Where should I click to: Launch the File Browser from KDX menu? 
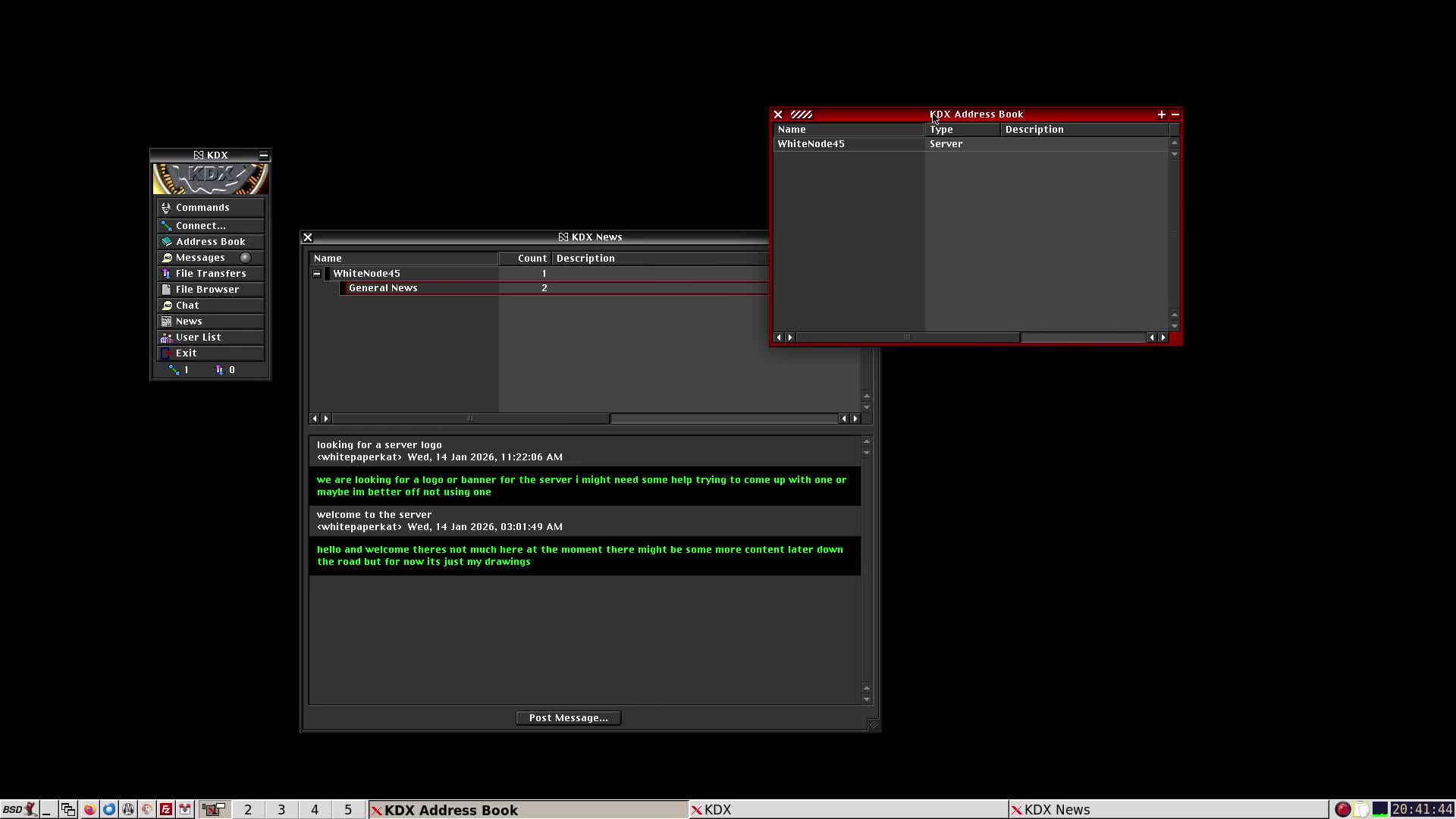[x=206, y=289]
